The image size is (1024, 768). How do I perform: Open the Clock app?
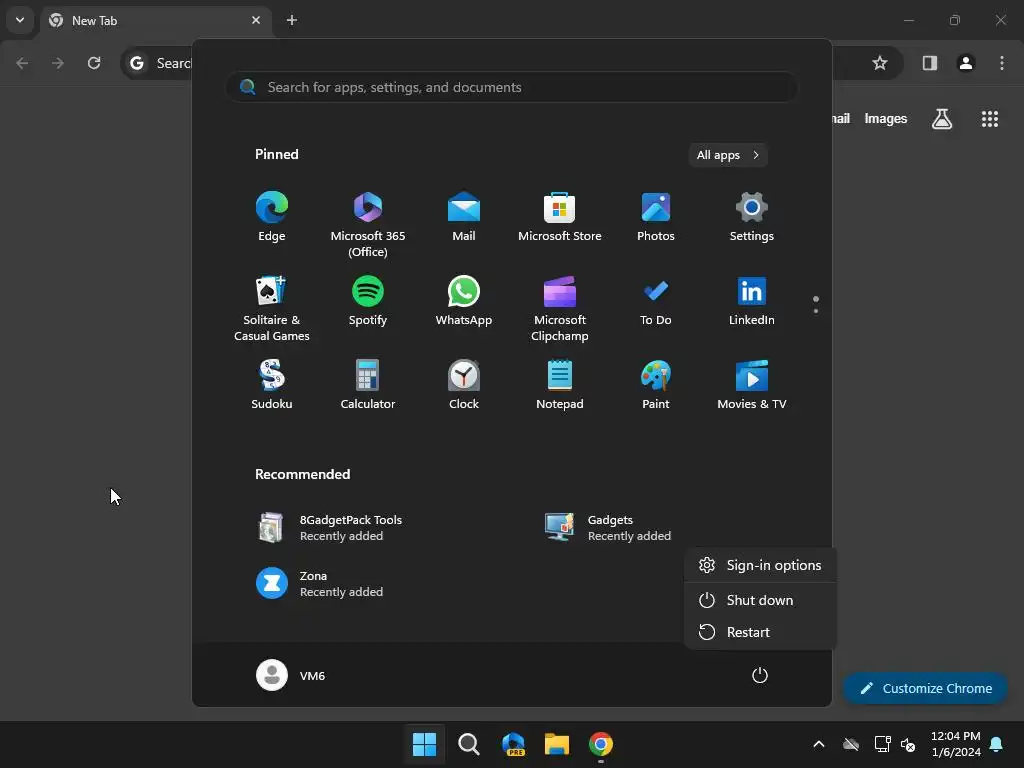click(x=464, y=385)
